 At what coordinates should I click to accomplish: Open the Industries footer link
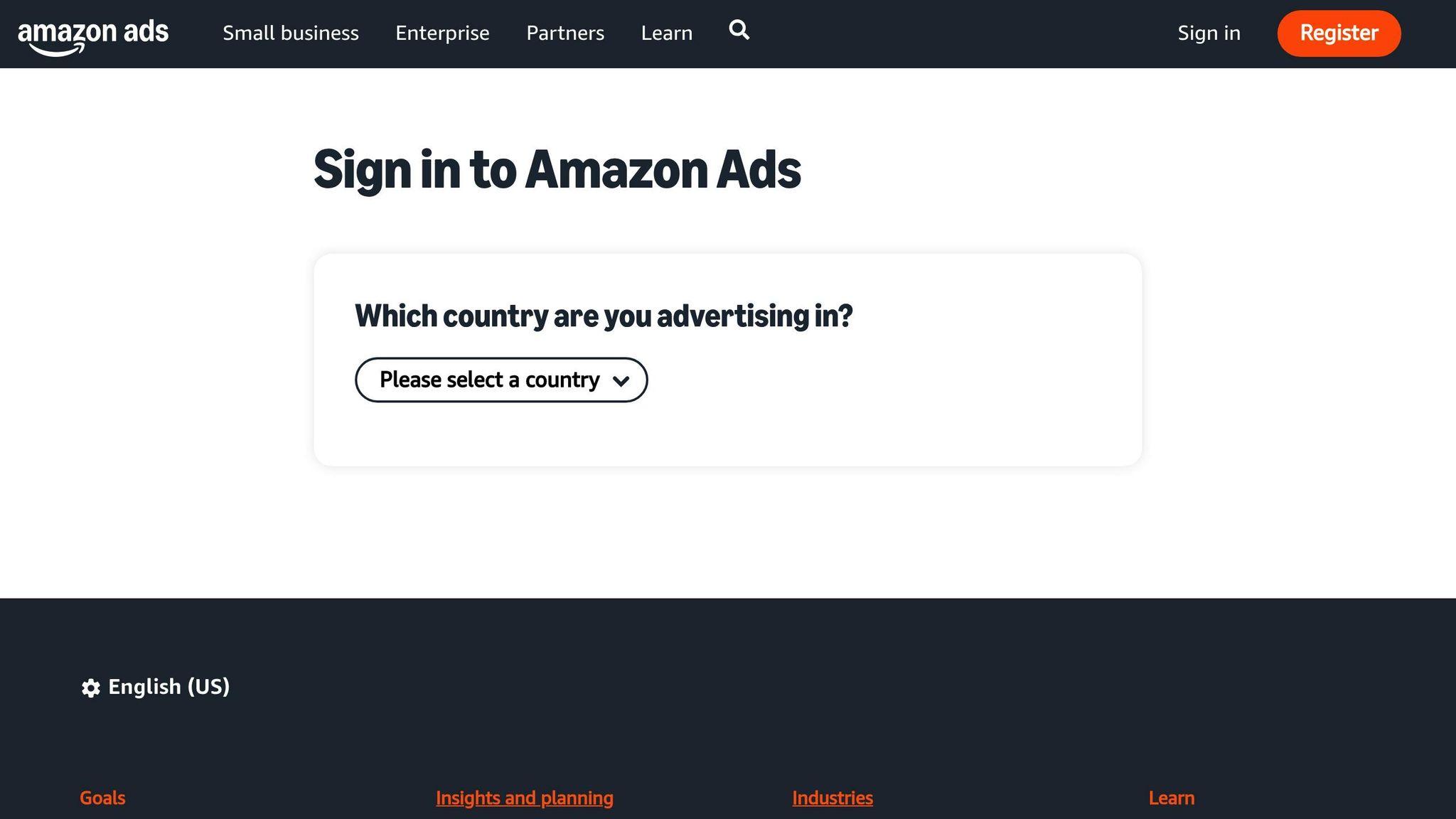click(x=833, y=798)
